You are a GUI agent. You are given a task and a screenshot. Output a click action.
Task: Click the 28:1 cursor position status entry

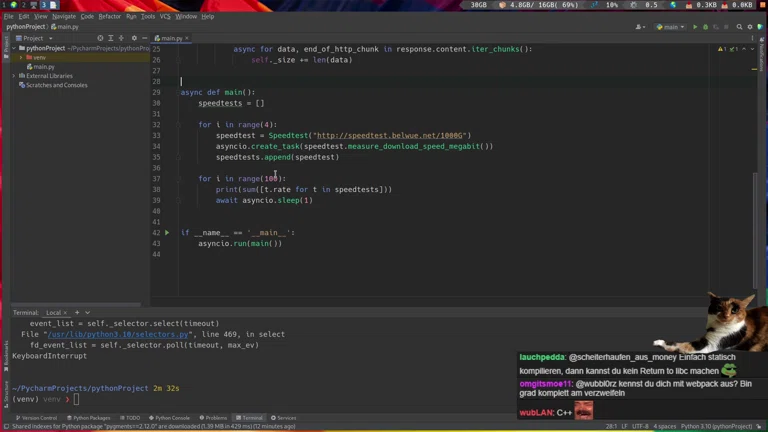(611, 427)
